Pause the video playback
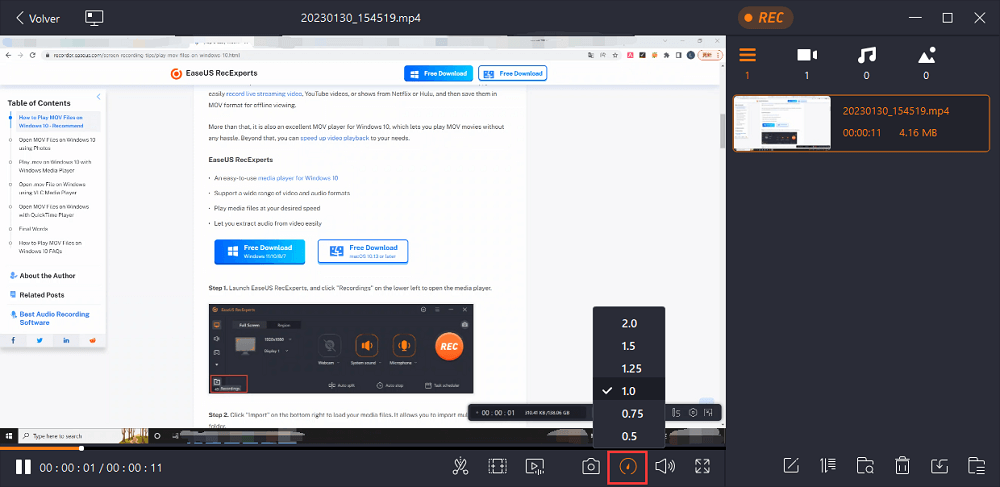1000x487 pixels. pyautogui.click(x=23, y=467)
